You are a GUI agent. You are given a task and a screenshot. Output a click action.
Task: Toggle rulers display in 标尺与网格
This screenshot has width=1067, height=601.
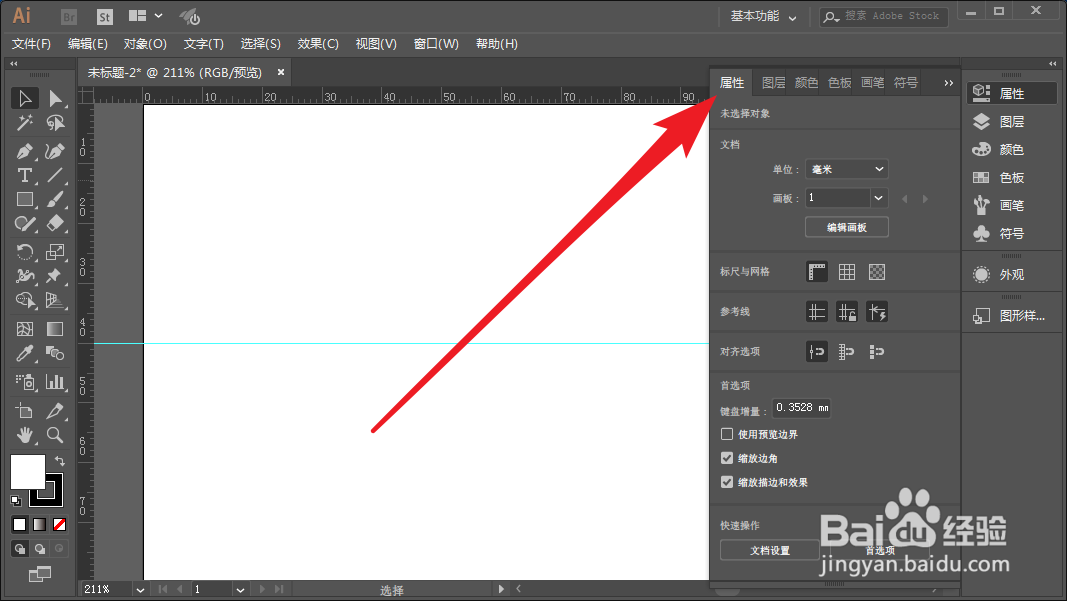[x=817, y=272]
